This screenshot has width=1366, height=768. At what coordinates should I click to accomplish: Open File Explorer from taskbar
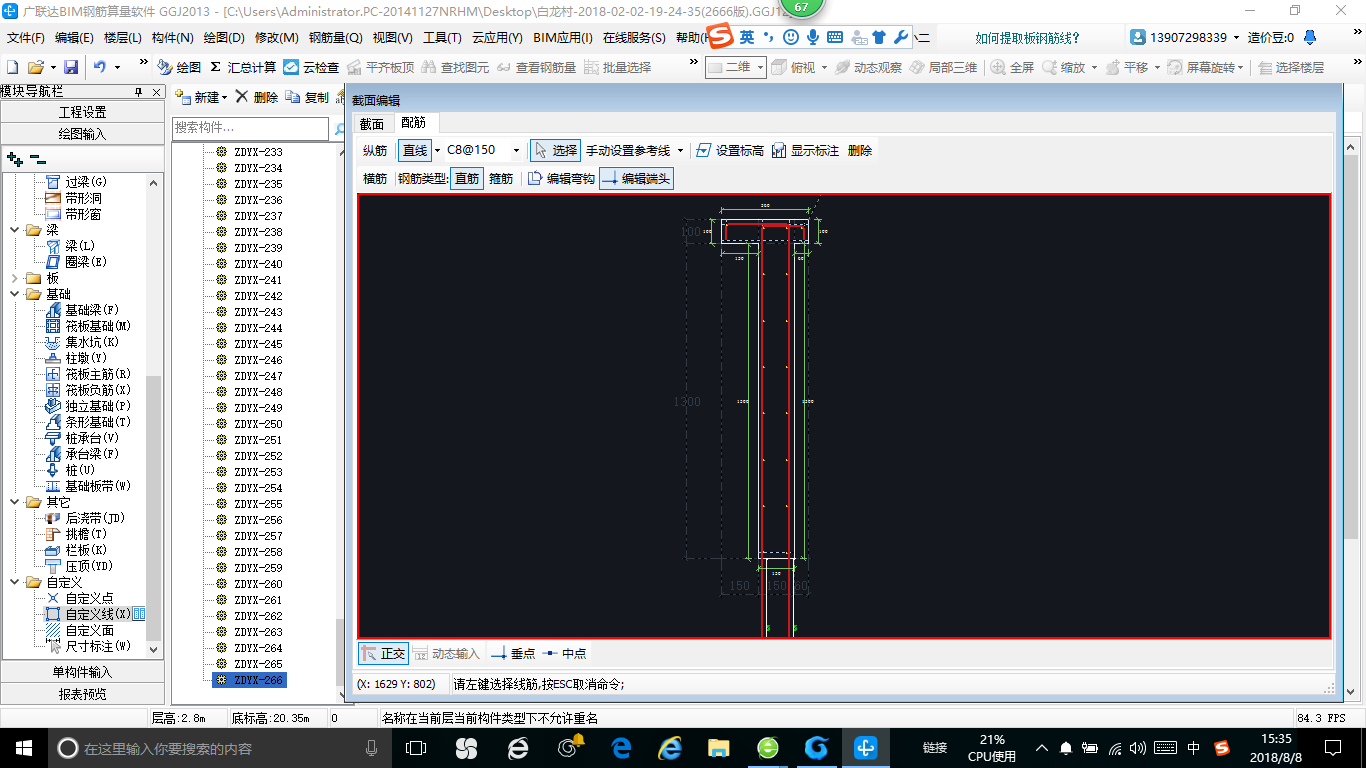click(718, 747)
